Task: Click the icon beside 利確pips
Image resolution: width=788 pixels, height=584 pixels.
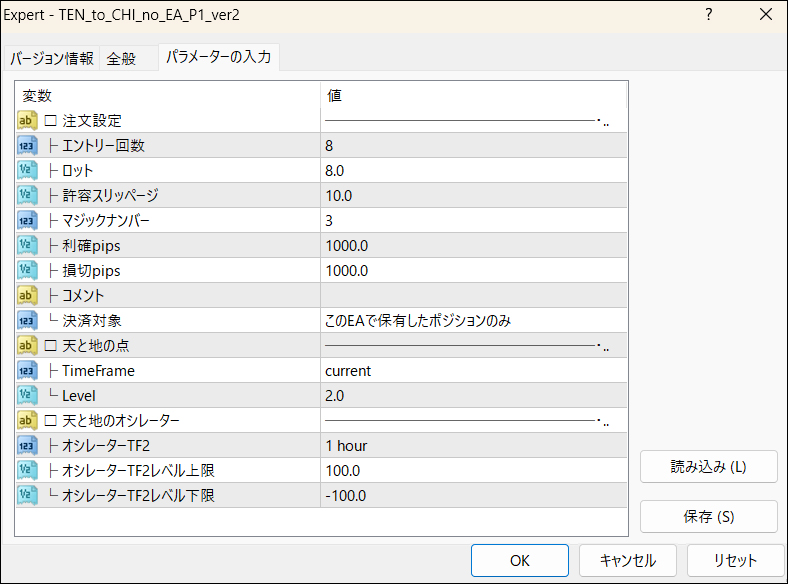Action: click(28, 246)
